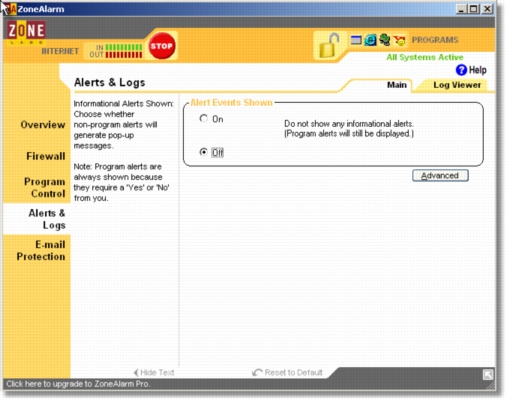
Task: Click the blue Help question mark icon
Action: tap(461, 70)
